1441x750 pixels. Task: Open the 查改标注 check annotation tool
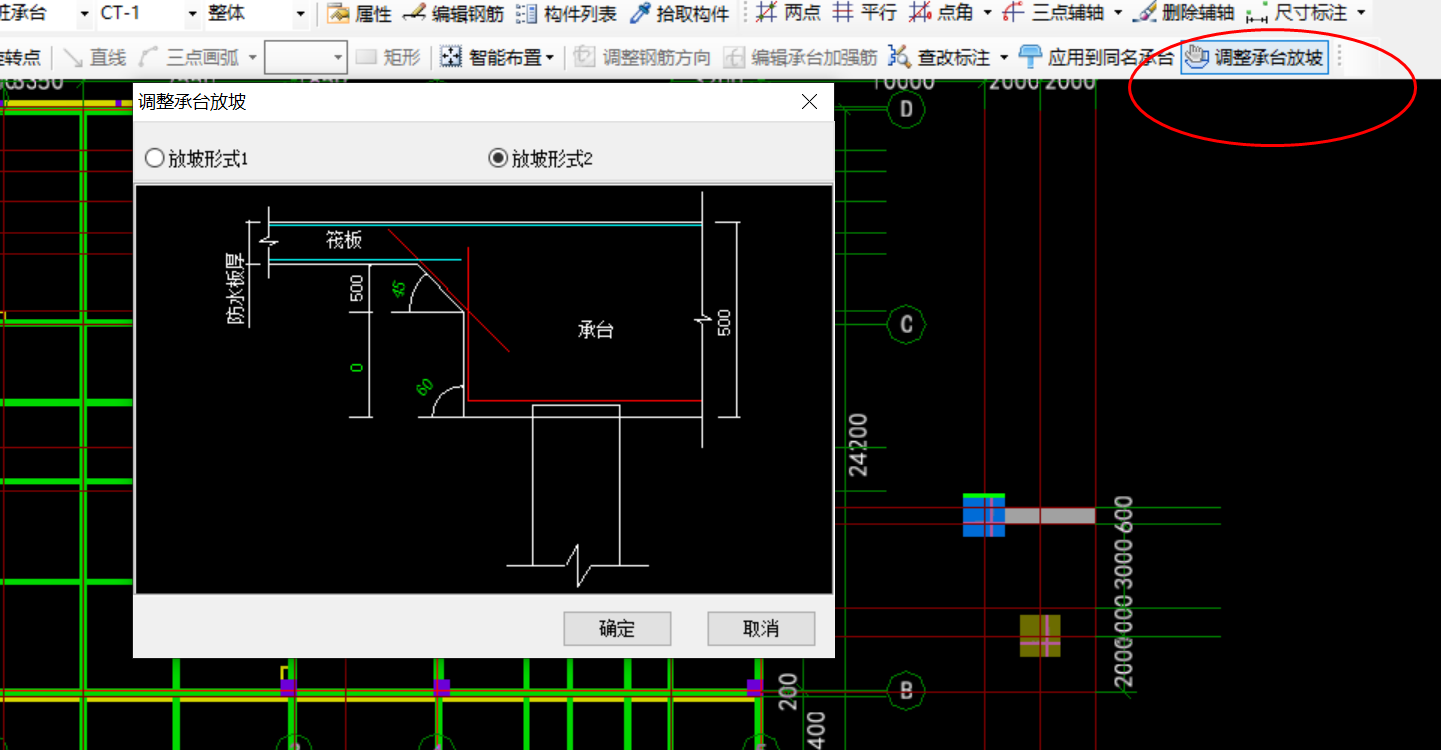tap(939, 57)
